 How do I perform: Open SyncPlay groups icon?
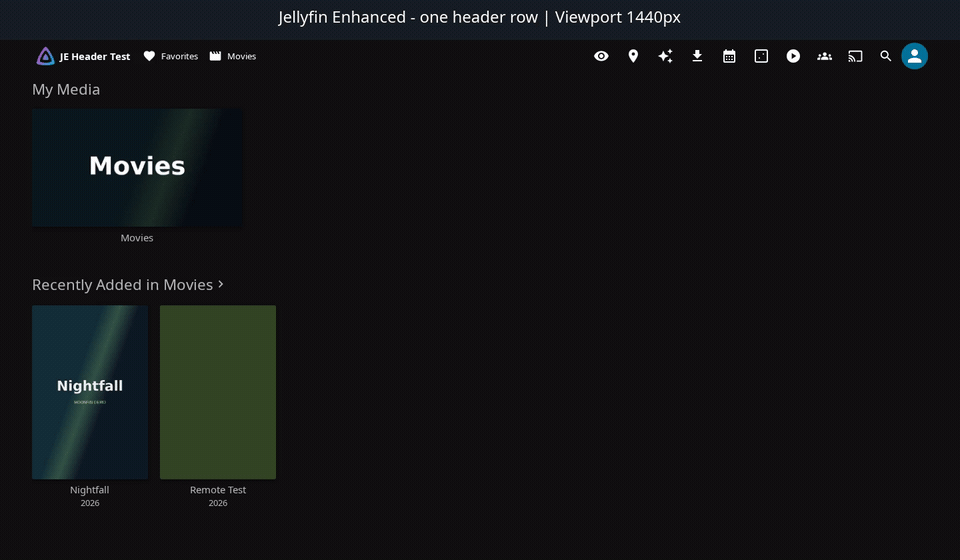pos(825,56)
